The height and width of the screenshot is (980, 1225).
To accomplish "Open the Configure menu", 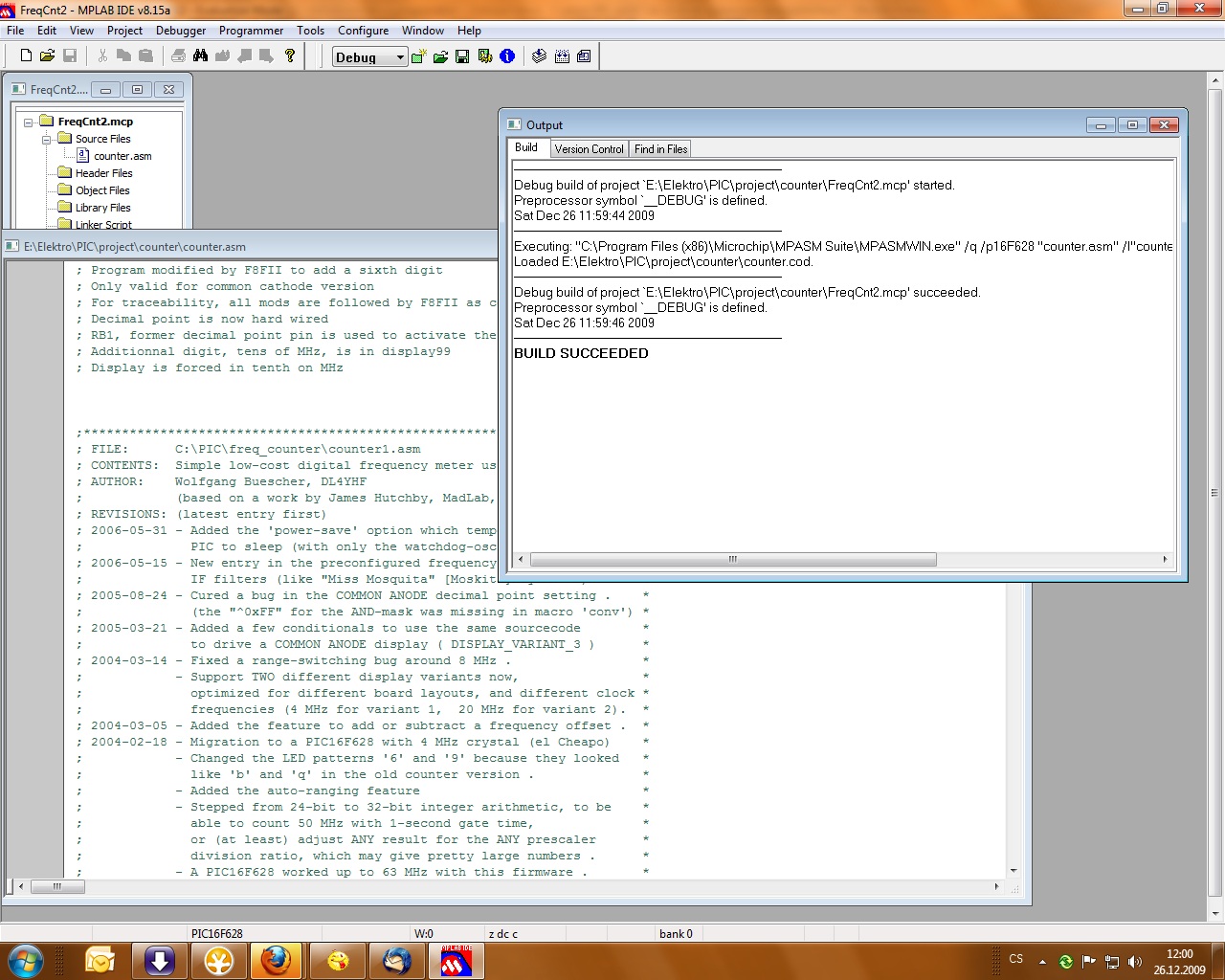I will (x=363, y=31).
